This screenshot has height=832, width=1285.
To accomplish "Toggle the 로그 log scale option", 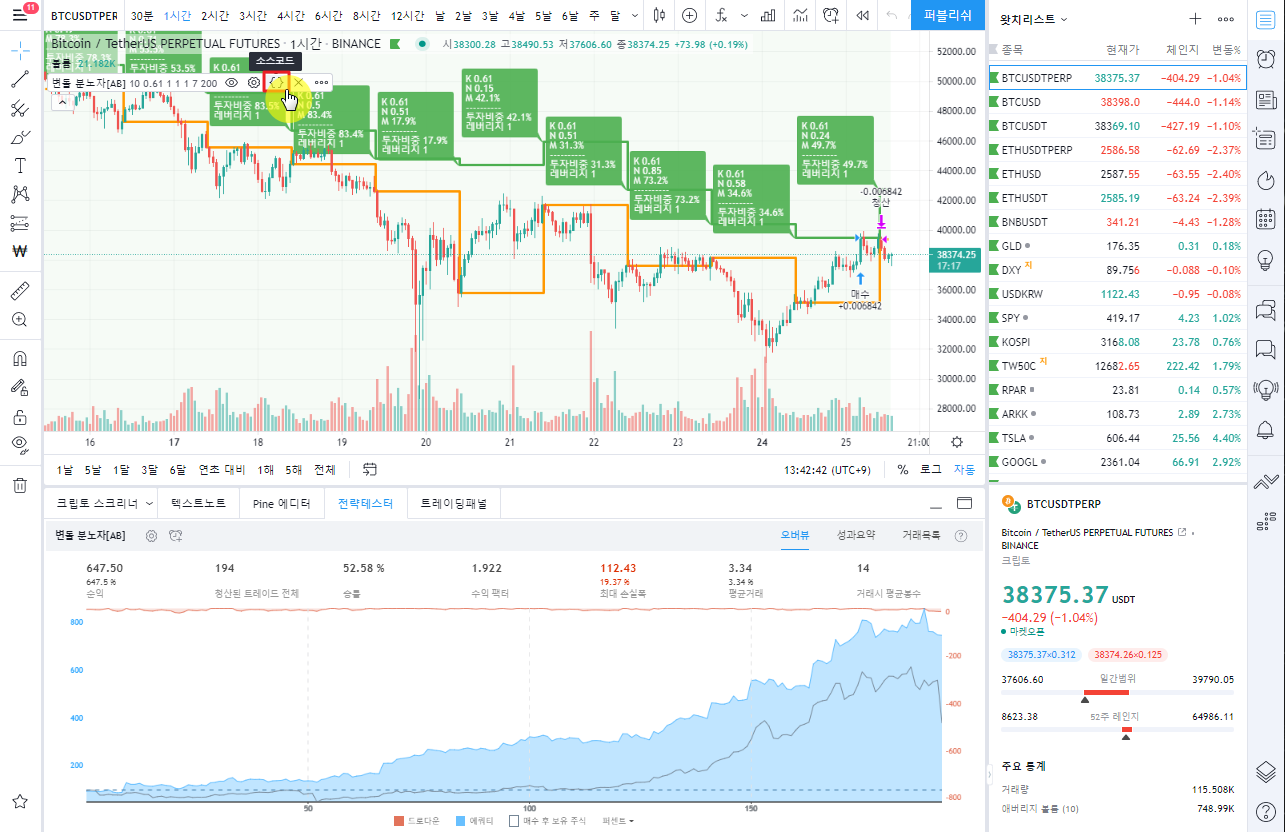I will click(930, 469).
